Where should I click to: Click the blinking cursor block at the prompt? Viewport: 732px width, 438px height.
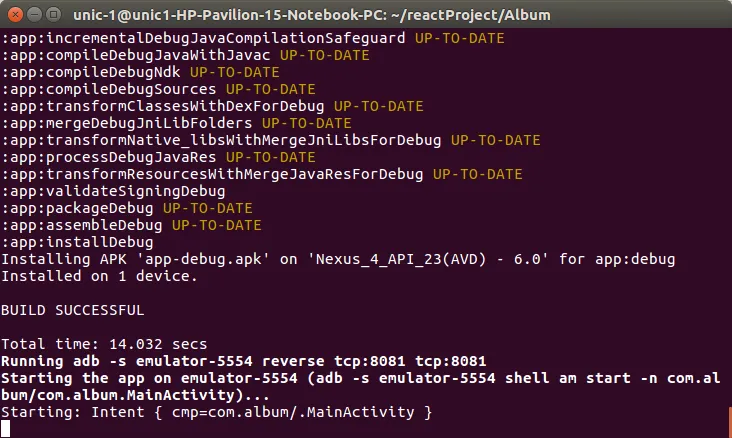(6, 429)
